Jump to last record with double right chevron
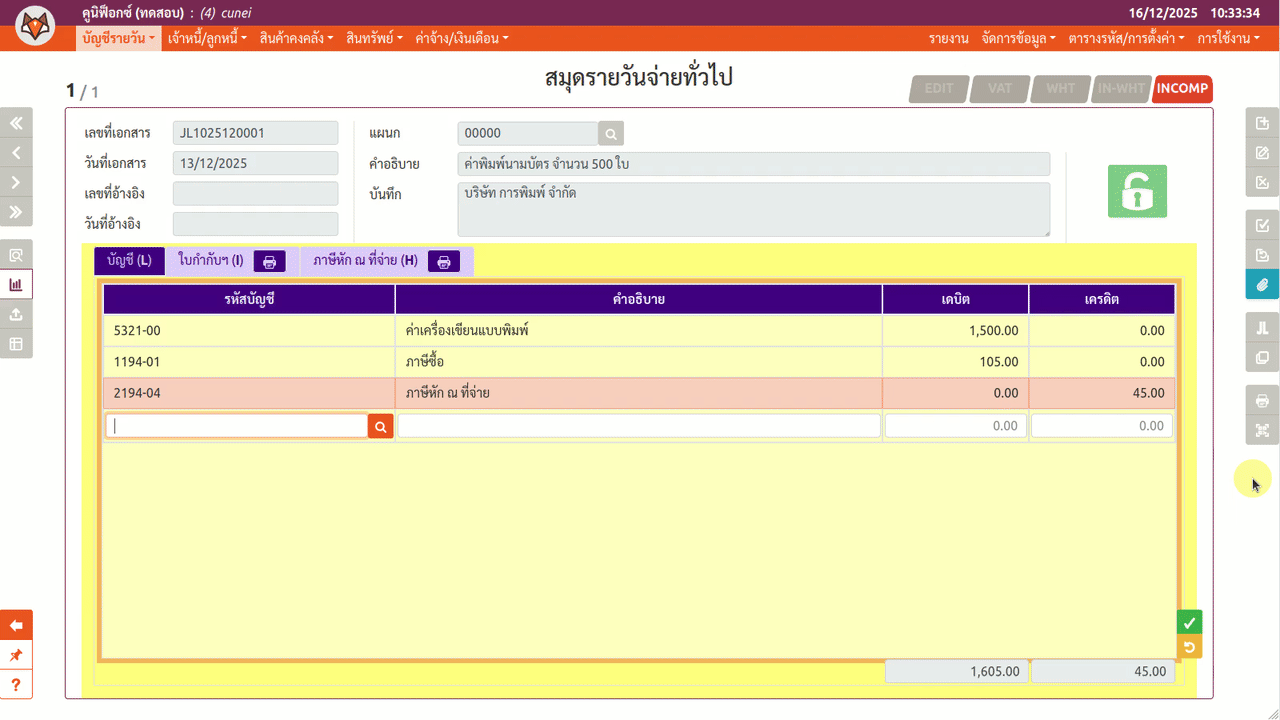 click(x=16, y=212)
